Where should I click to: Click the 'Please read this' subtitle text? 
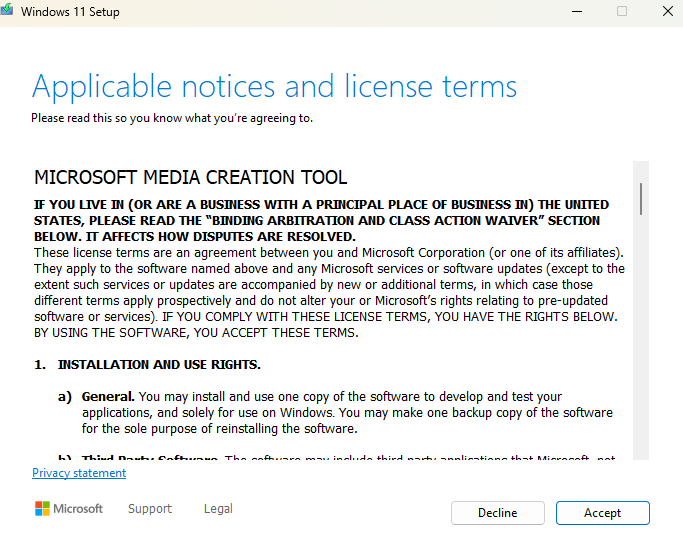[171, 118]
